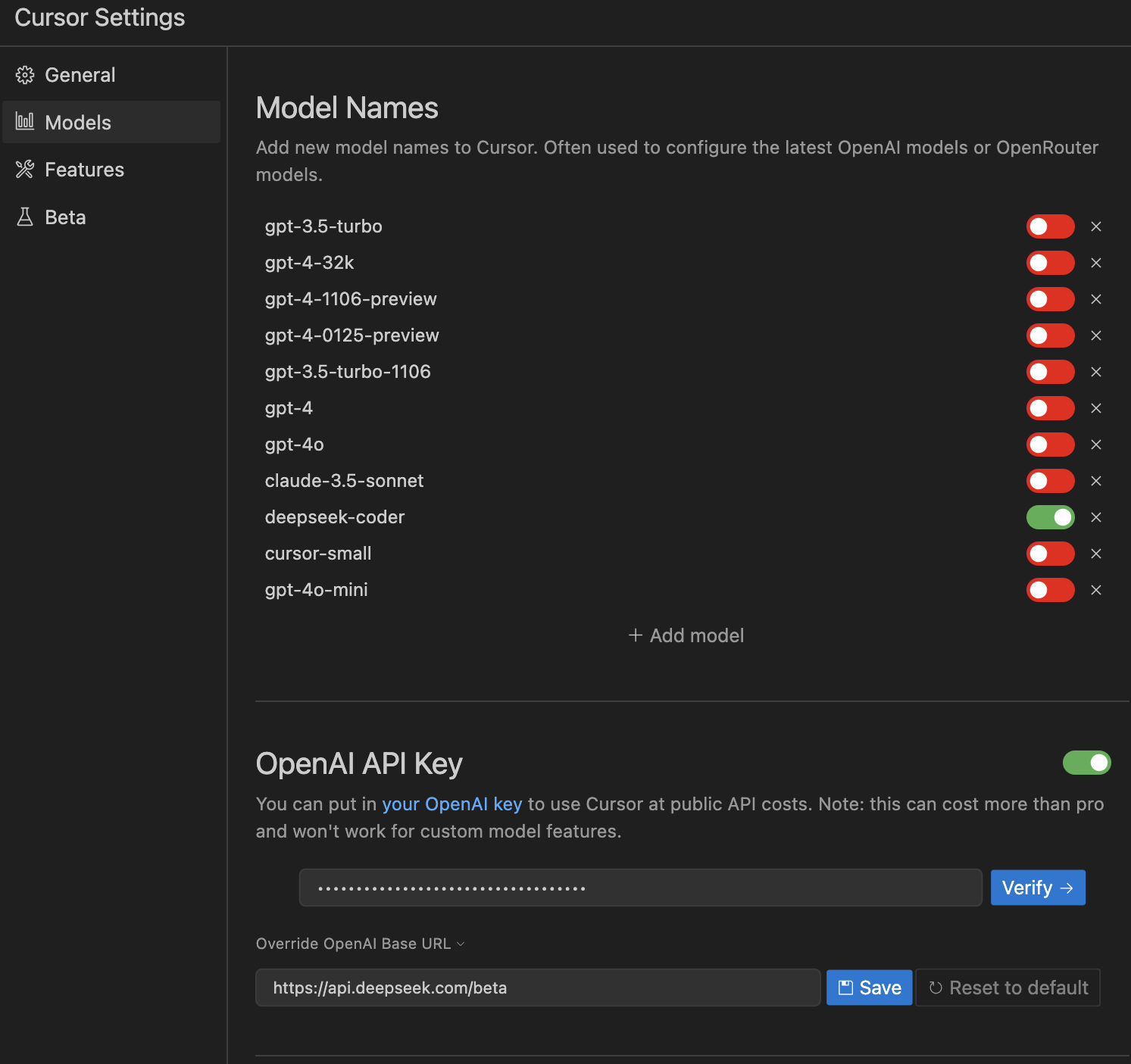Click the Models bar chart icon

(x=25, y=122)
